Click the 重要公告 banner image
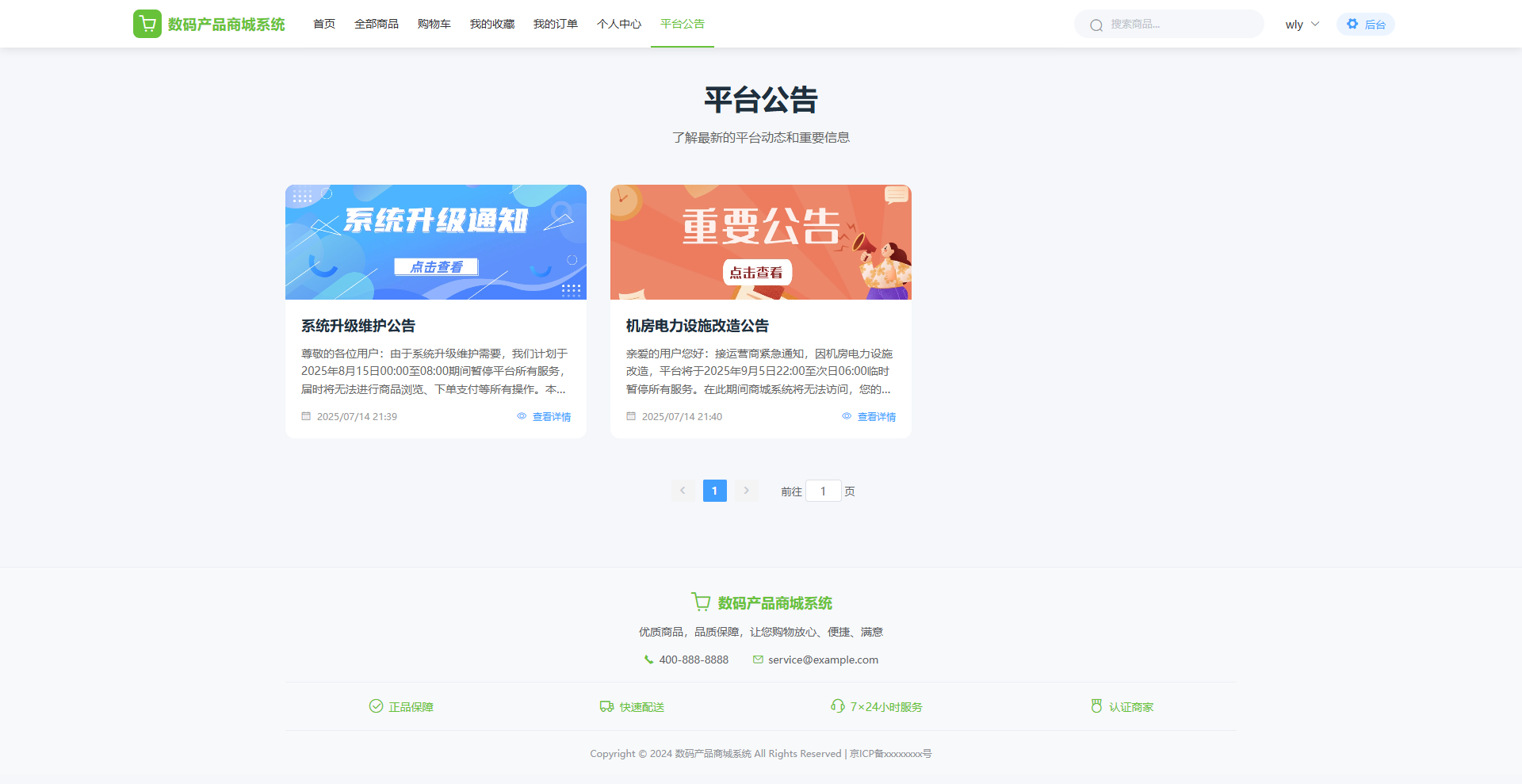This screenshot has width=1522, height=784. click(x=760, y=242)
